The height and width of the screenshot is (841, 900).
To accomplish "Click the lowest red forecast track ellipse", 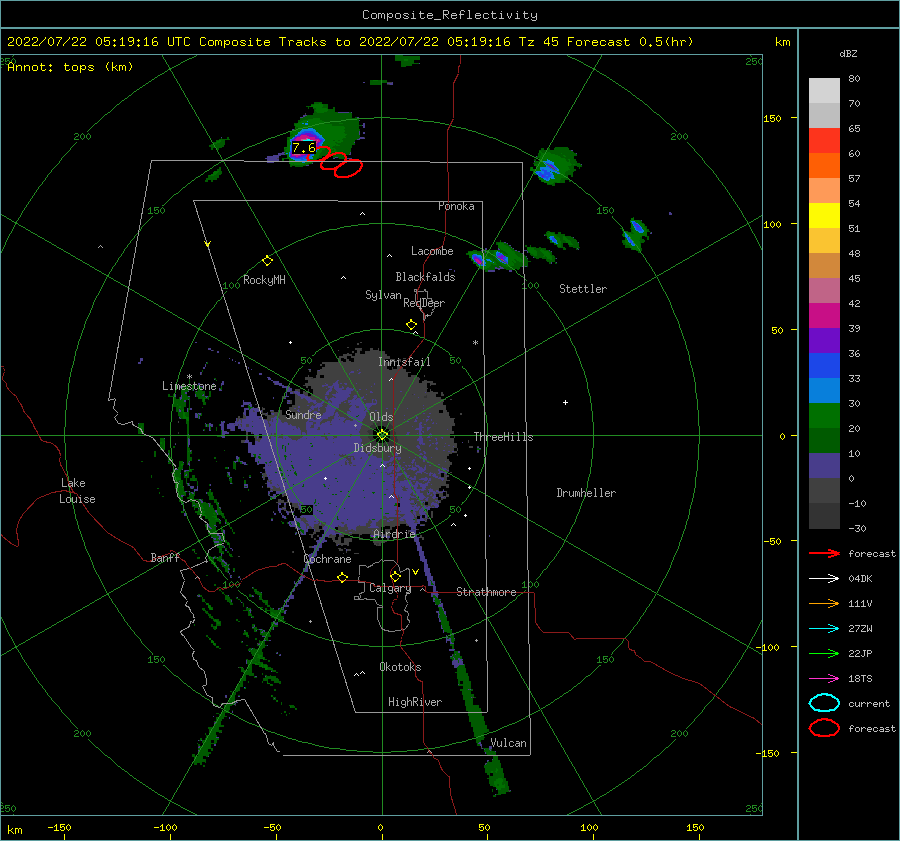I will (x=348, y=168).
